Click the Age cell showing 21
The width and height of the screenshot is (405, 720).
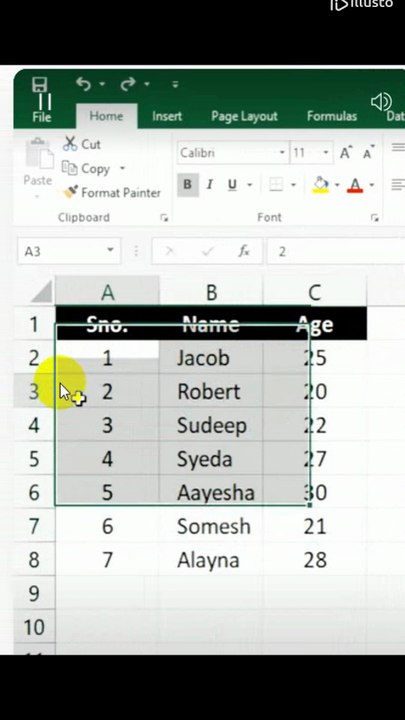[x=315, y=526]
